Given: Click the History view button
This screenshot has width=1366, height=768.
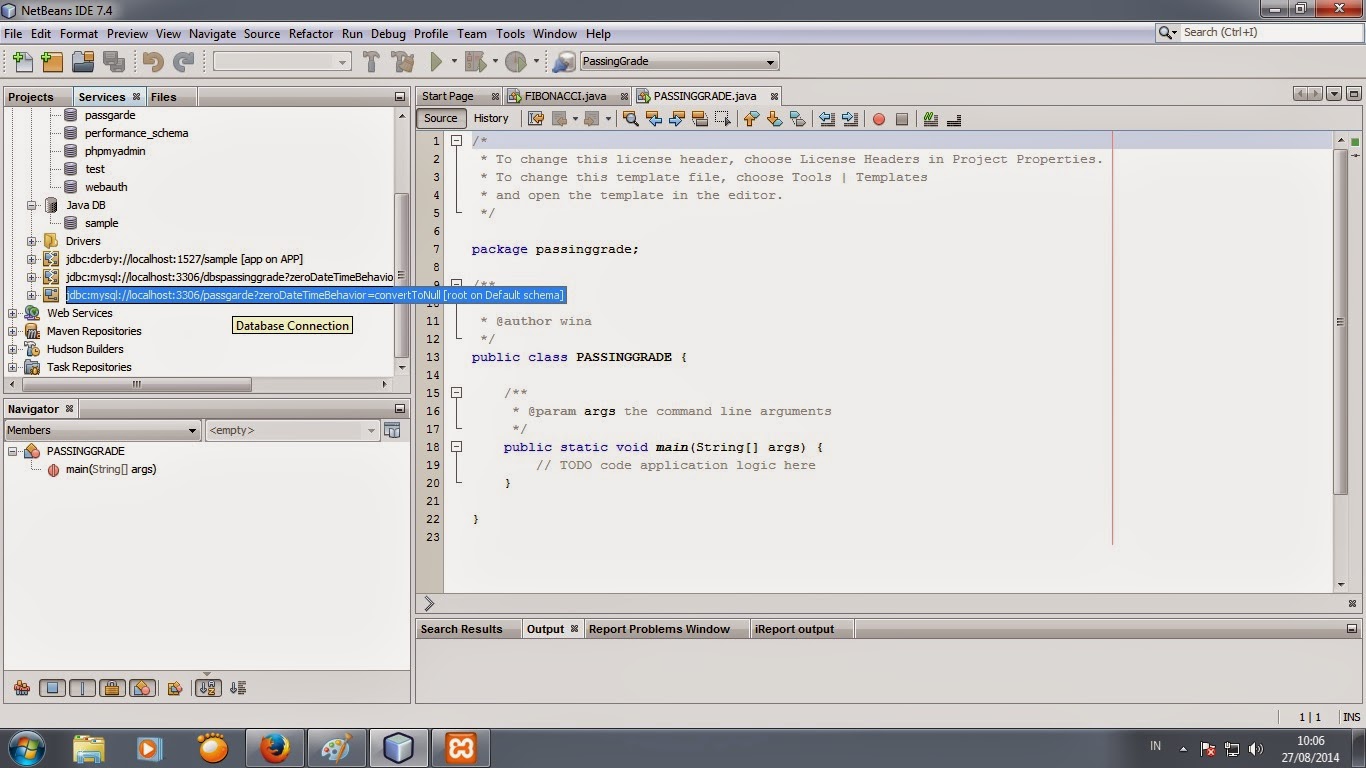Looking at the screenshot, I should pos(491,118).
